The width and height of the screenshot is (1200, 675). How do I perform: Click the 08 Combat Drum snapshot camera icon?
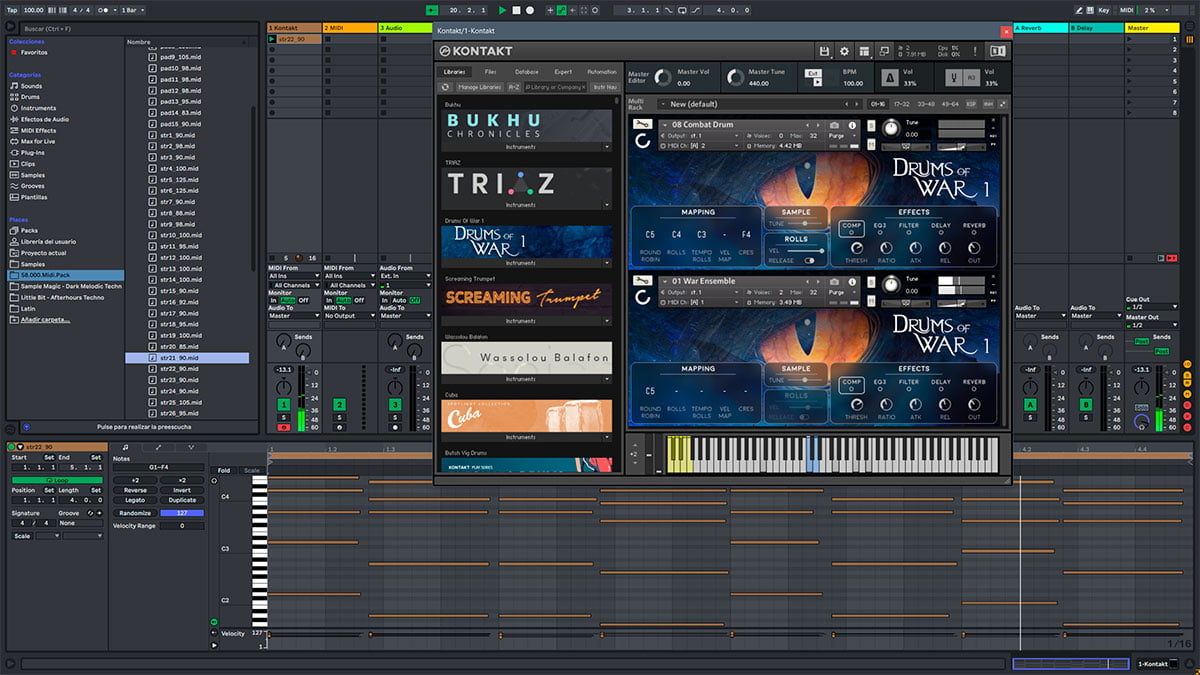pos(834,125)
